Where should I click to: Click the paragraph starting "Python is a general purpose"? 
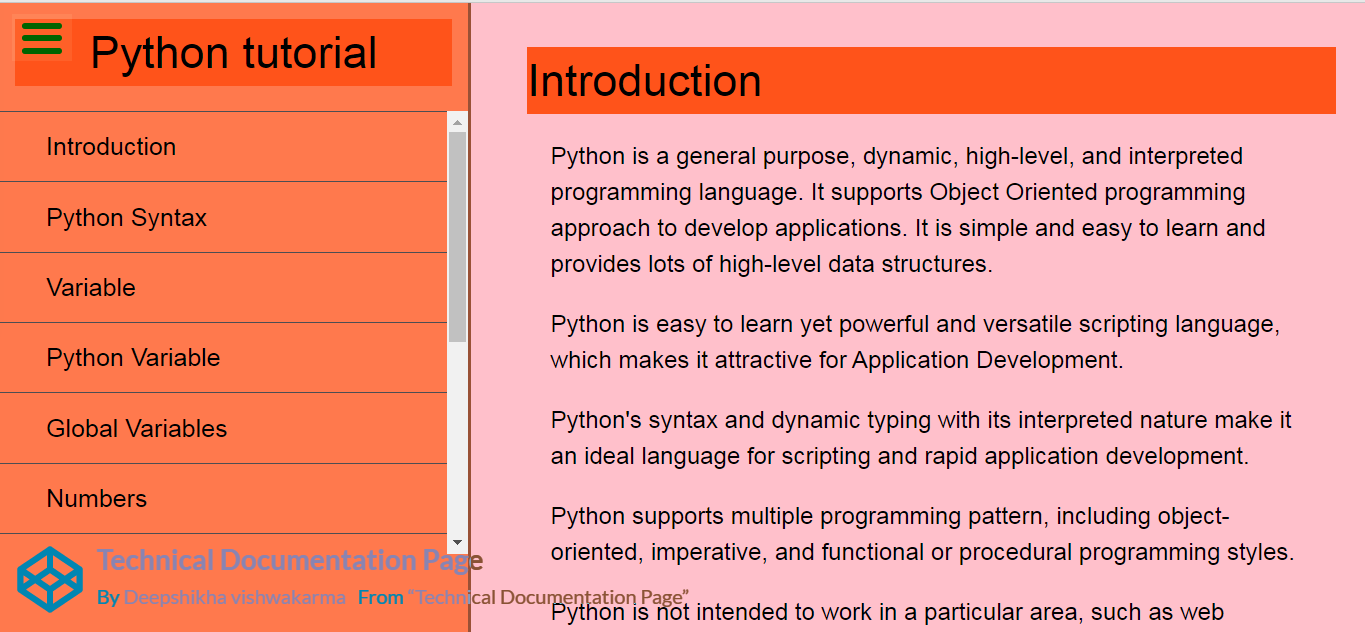tap(907, 210)
